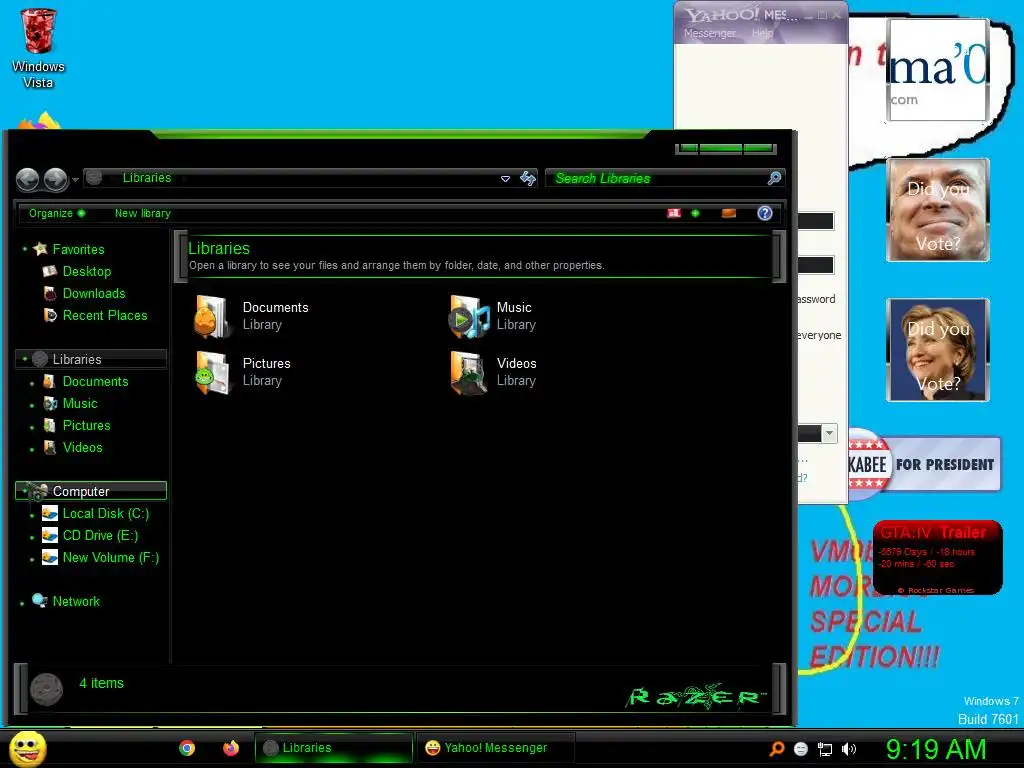Open the volume speaker tray icon
1024x768 pixels.
848,749
